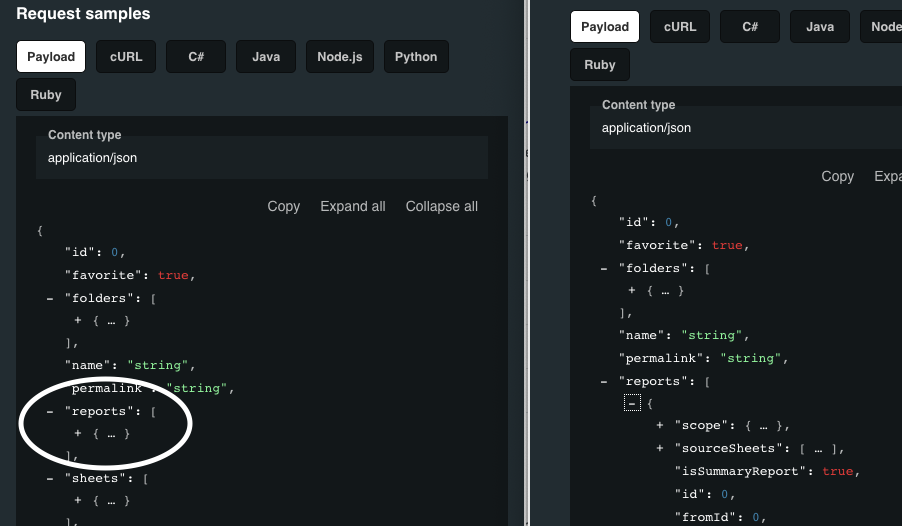The height and width of the screenshot is (526, 902).
Task: Select the Ruby tab in right panel
Action: (600, 65)
